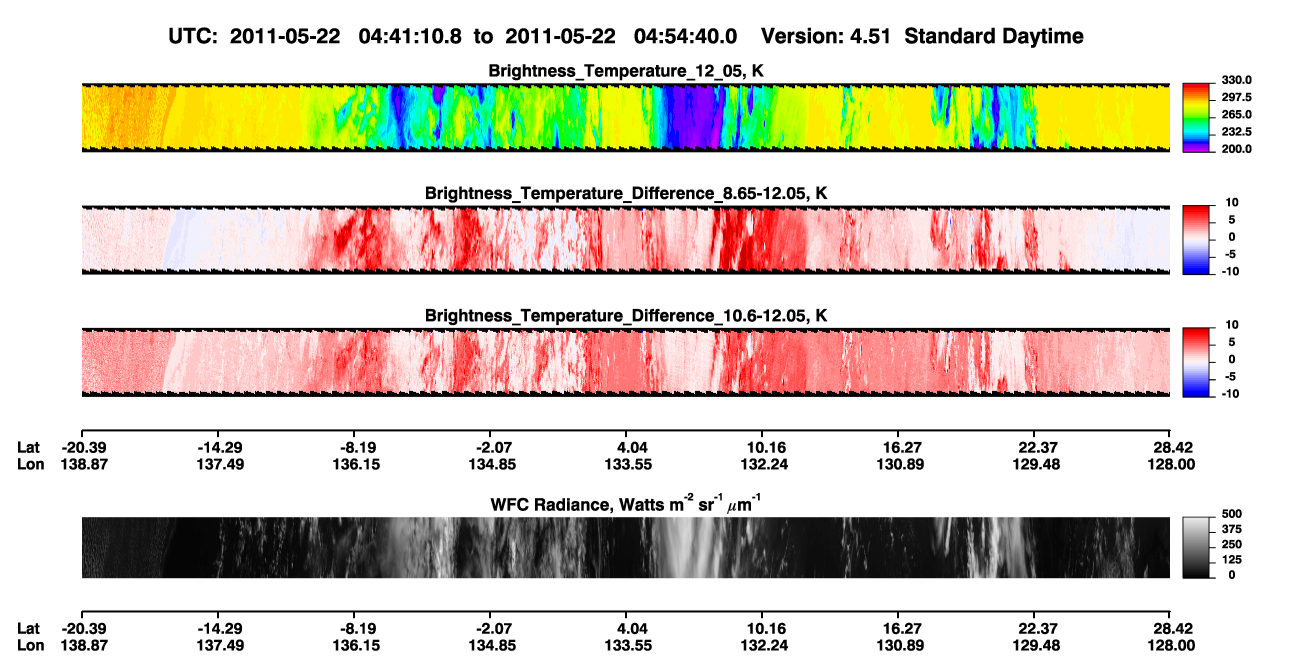Click the WFC Radiance panel title
Viewport: 1300px width, 667px height.
click(626, 504)
